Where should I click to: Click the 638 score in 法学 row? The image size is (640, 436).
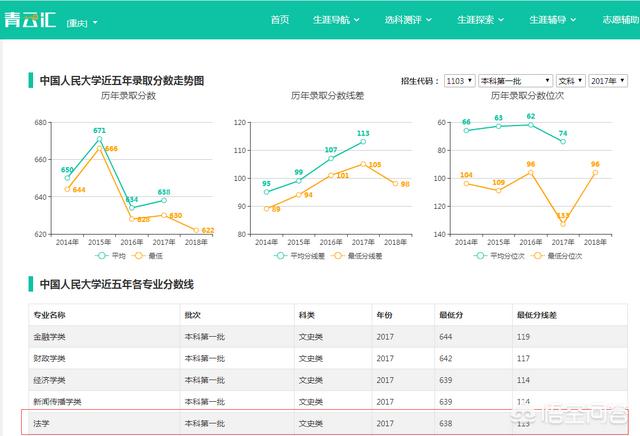point(446,423)
